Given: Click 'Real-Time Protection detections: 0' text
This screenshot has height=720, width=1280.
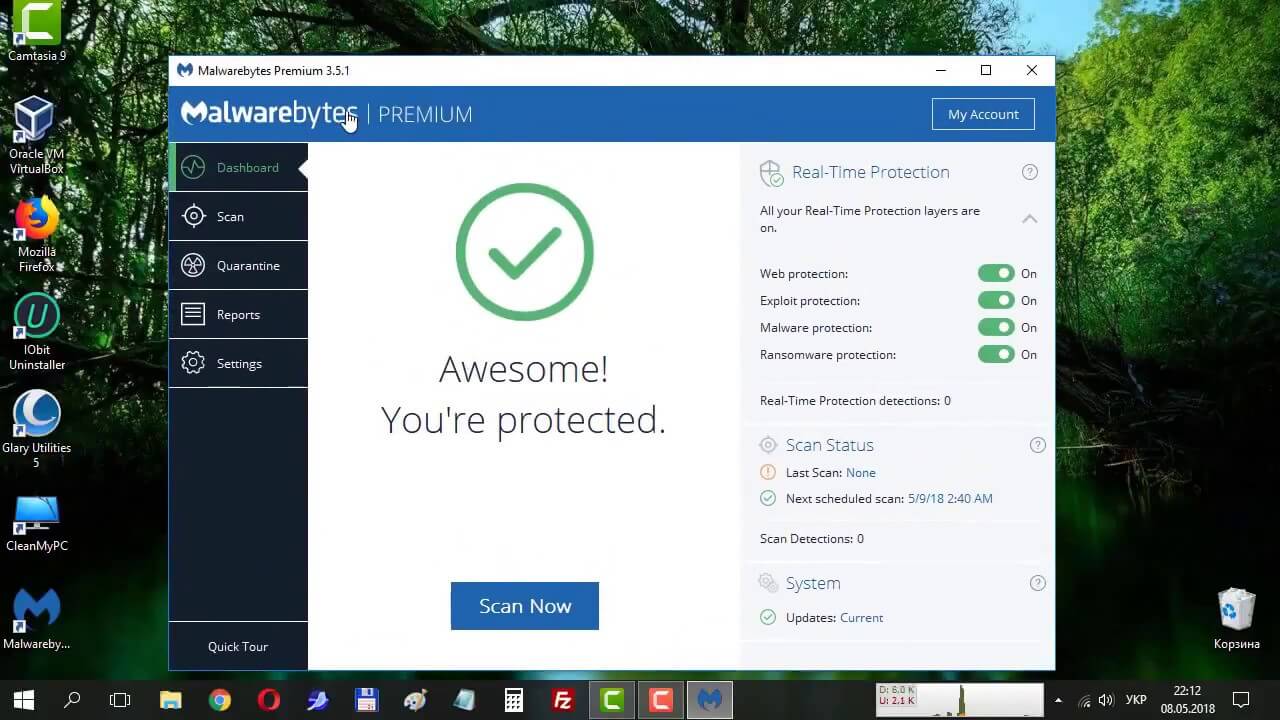Looking at the screenshot, I should point(855,400).
